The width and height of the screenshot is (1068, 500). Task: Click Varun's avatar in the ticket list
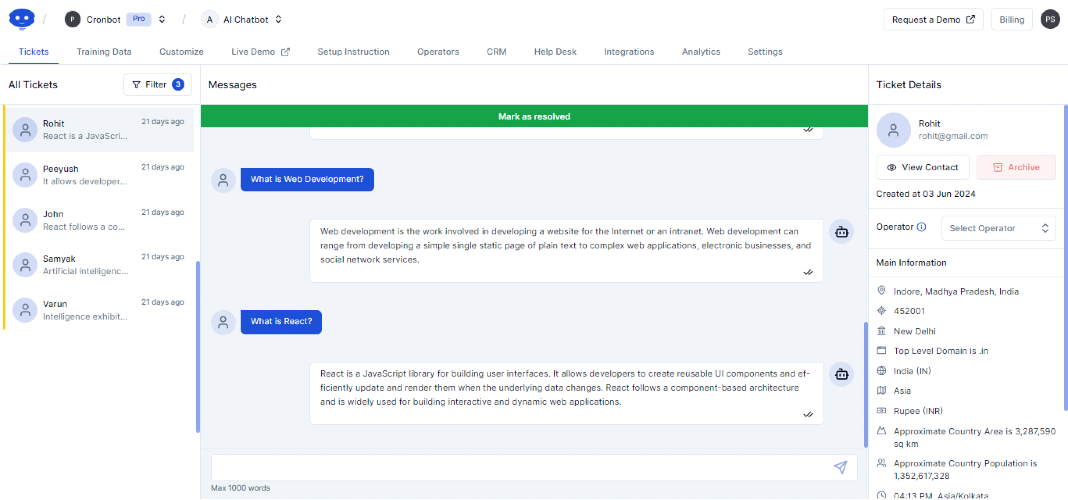pos(25,310)
